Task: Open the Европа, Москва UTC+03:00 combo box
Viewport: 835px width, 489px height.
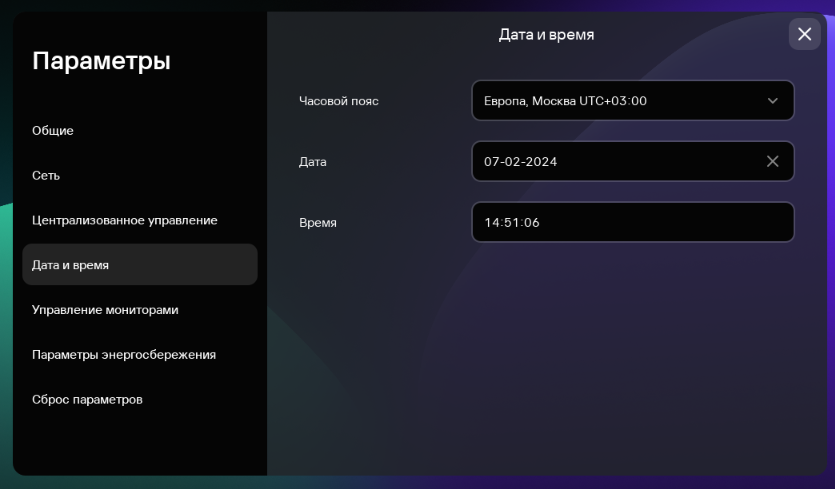Action: [x=620, y=101]
